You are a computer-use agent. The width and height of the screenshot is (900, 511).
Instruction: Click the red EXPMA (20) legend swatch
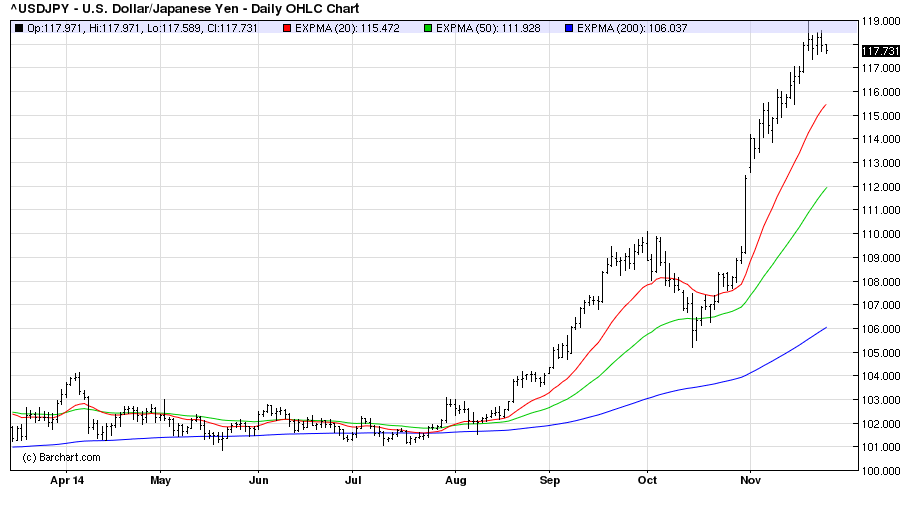pyautogui.click(x=286, y=28)
